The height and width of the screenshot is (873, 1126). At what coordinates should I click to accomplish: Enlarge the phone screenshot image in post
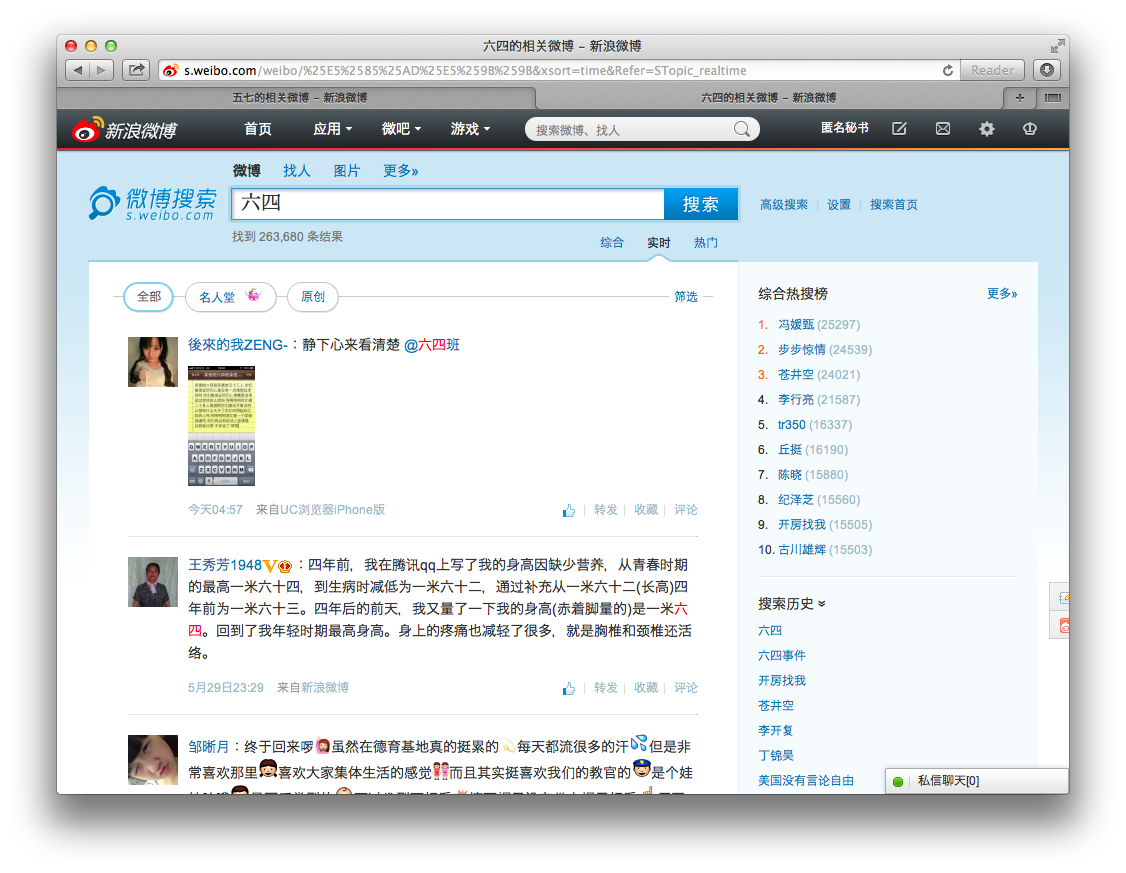click(x=221, y=426)
